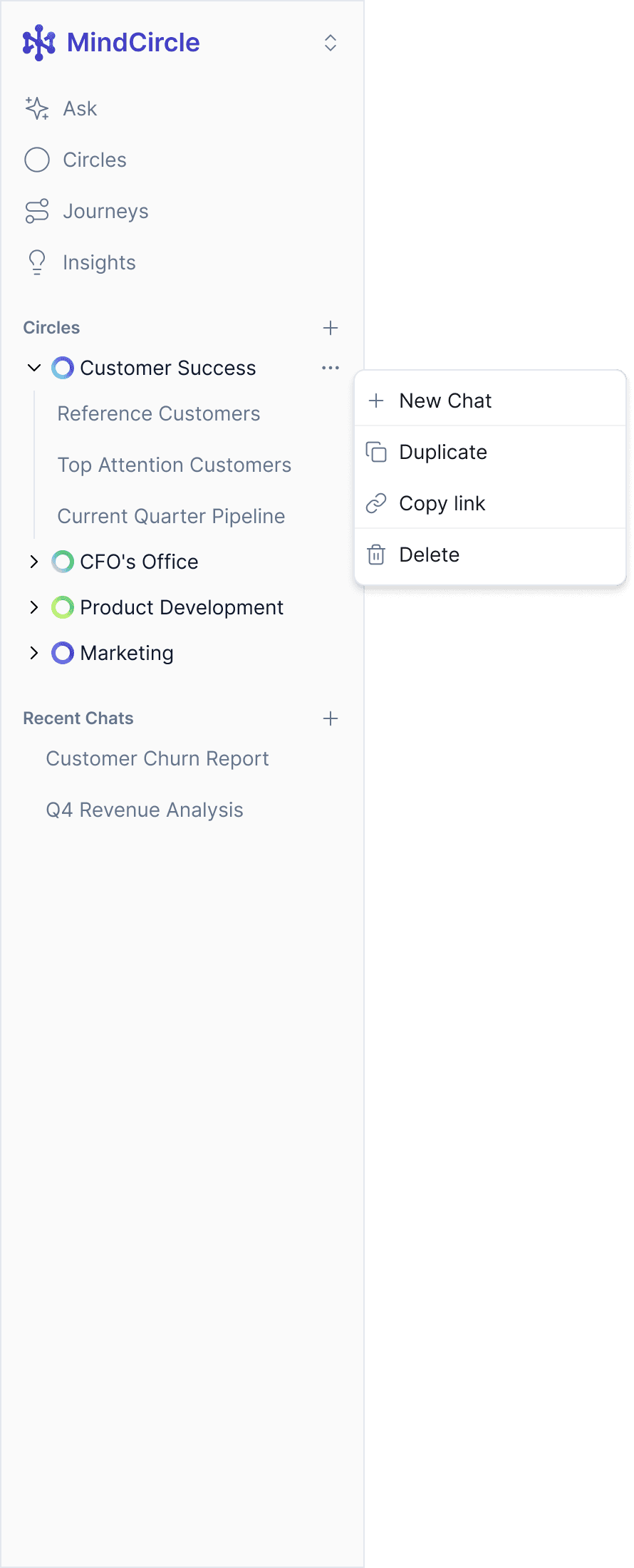Viewport: 634px width, 1568px height.
Task: Choose Copy link in the menu
Action: [442, 503]
